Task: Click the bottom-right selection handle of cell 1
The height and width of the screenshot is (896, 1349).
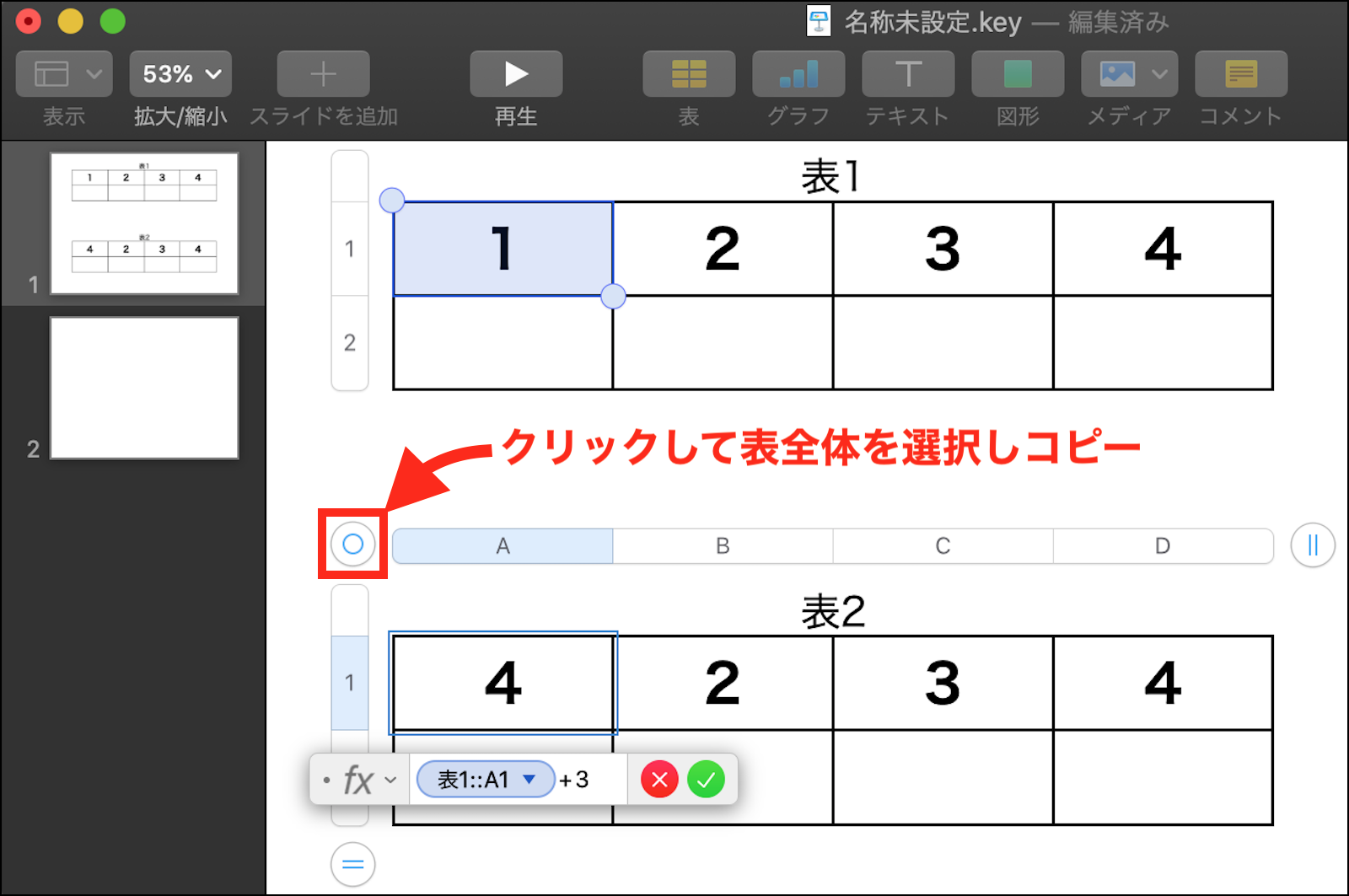Action: coord(613,296)
